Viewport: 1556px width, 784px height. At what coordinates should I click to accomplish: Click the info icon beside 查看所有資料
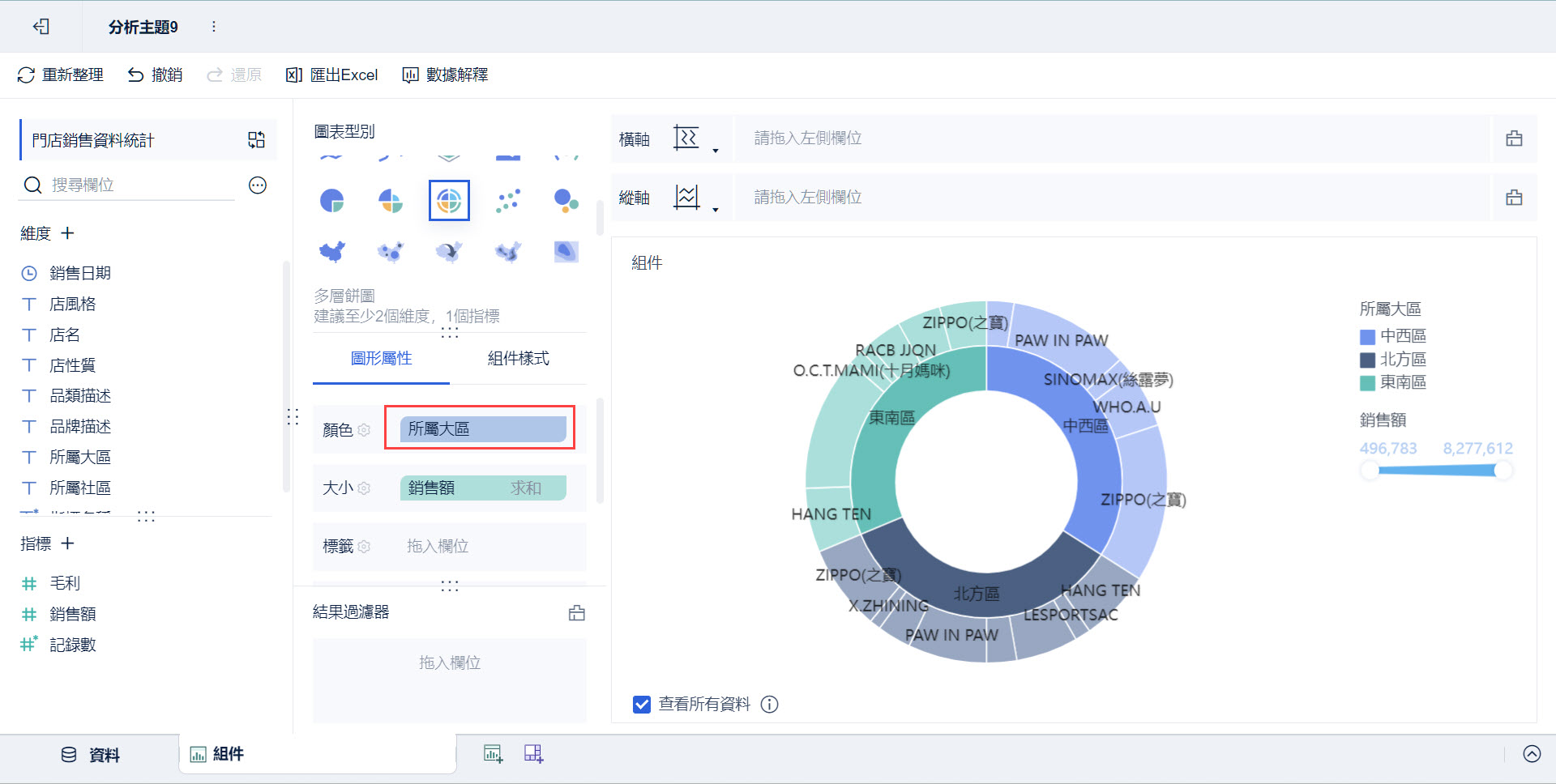pyautogui.click(x=770, y=705)
